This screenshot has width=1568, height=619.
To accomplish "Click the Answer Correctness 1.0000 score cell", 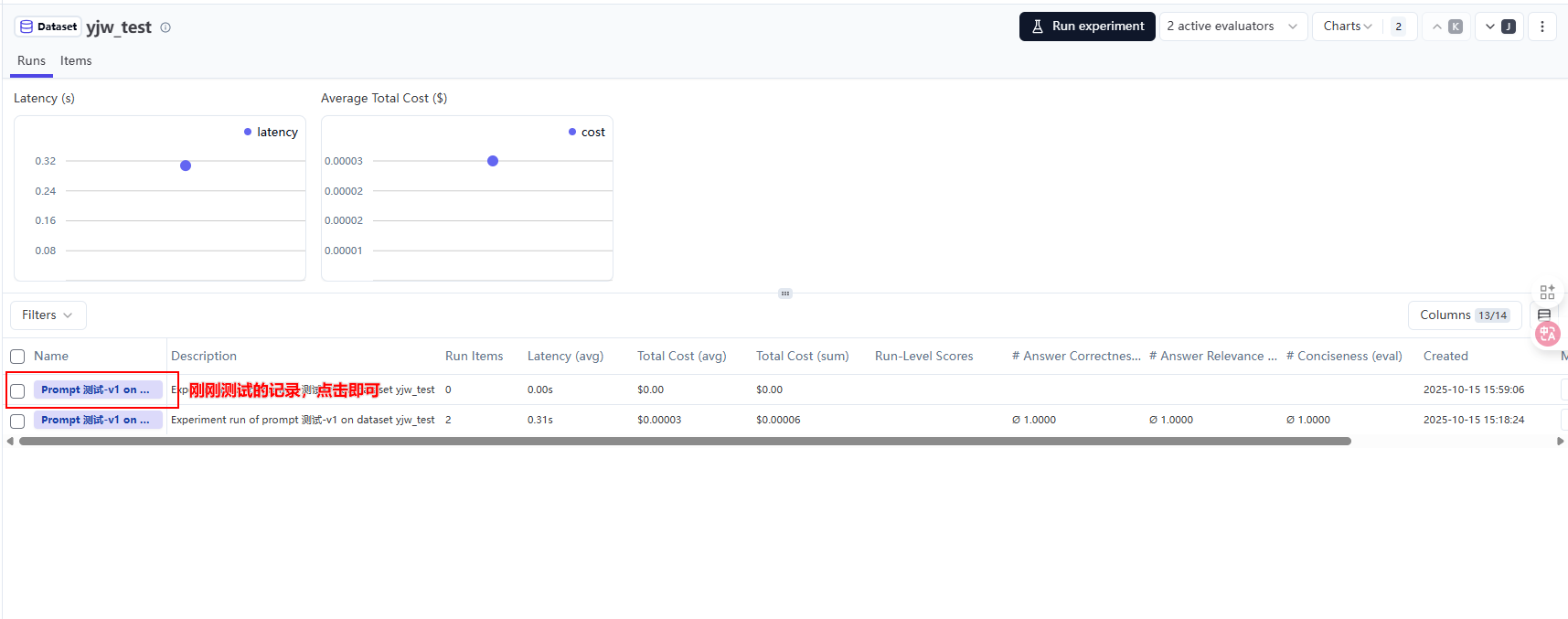I will 1034,420.
